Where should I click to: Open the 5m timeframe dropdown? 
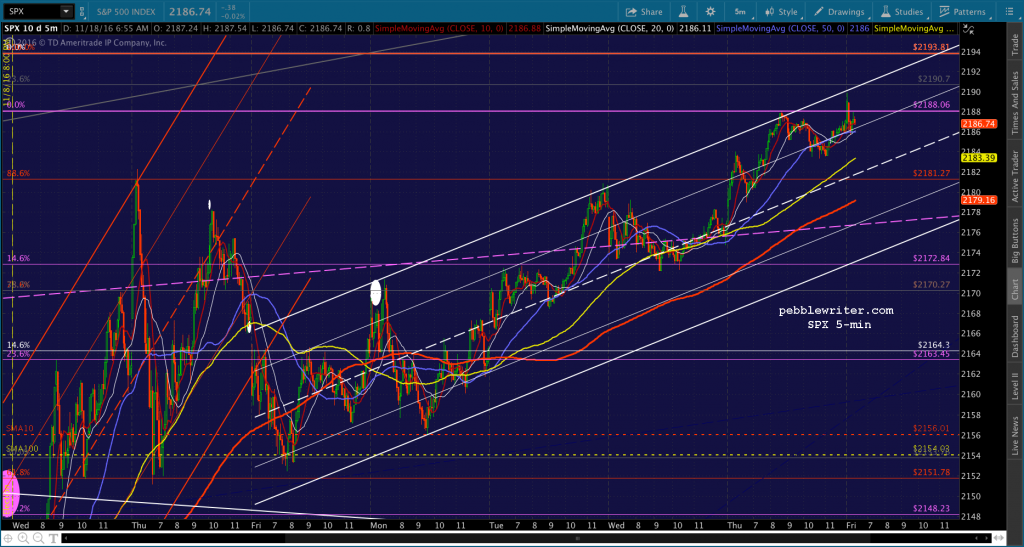click(x=740, y=12)
